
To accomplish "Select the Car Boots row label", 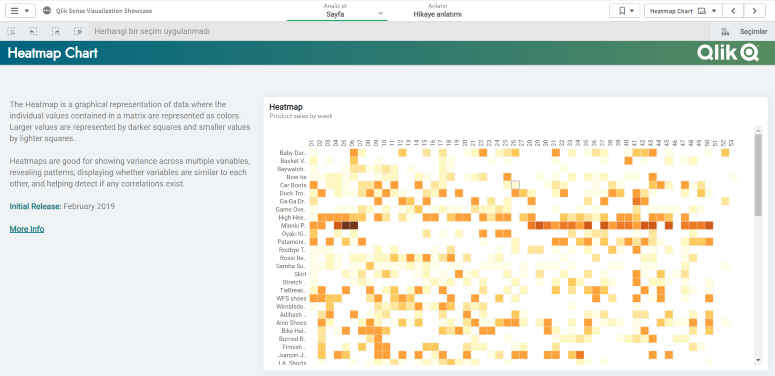I will tap(293, 185).
